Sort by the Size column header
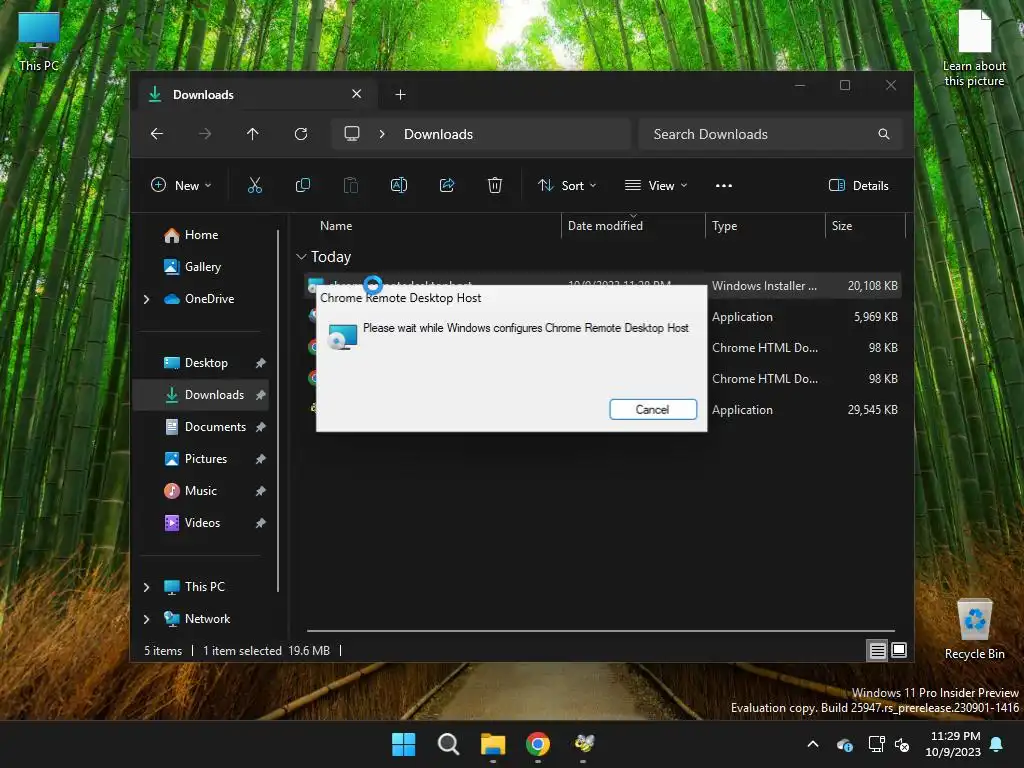1024x768 pixels. pyautogui.click(x=865, y=225)
